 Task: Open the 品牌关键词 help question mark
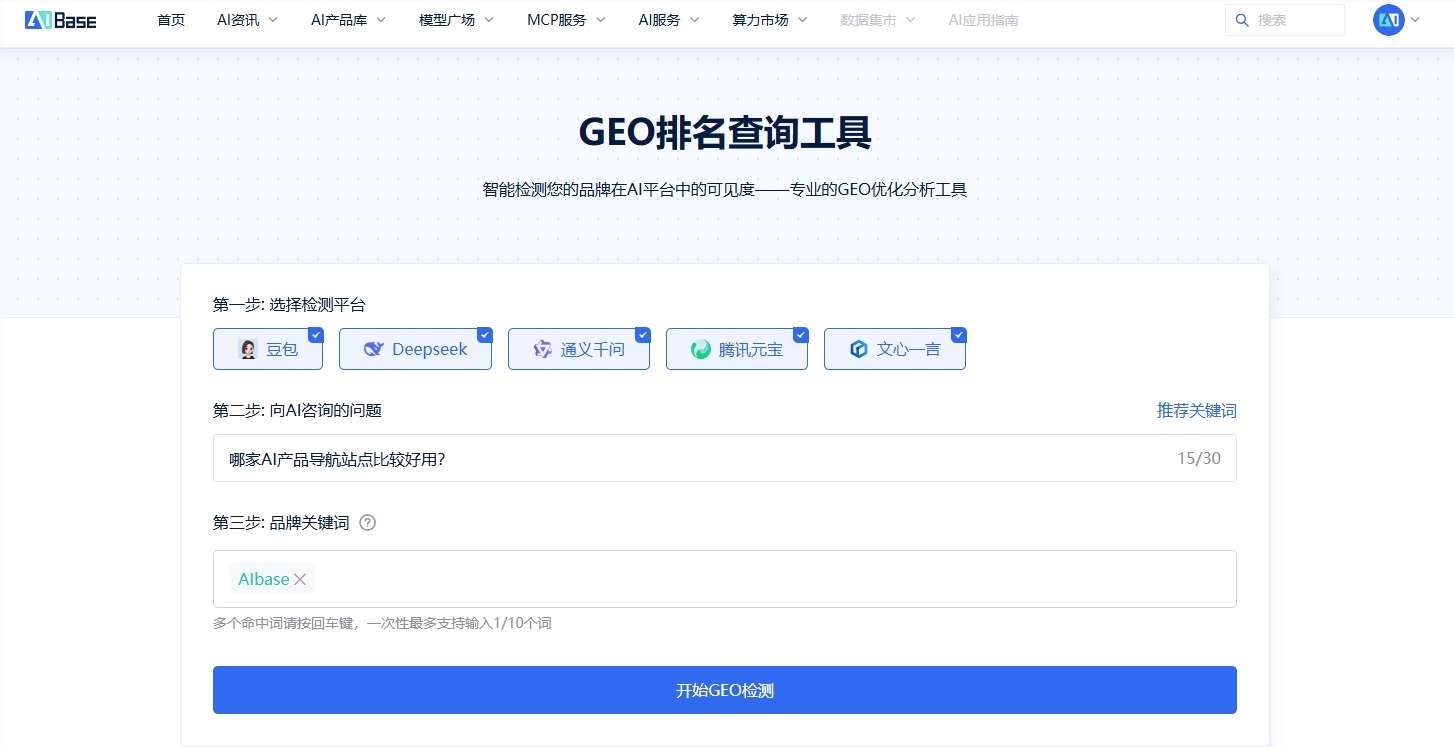367,522
